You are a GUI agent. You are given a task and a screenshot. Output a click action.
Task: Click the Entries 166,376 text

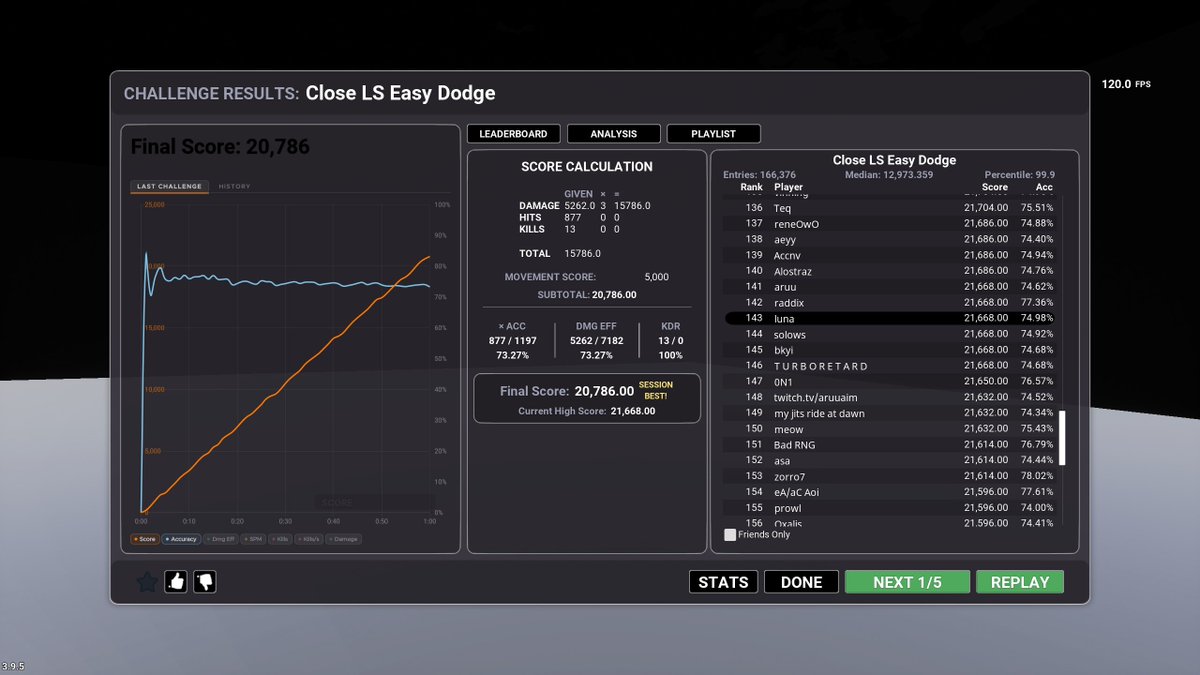tap(760, 175)
